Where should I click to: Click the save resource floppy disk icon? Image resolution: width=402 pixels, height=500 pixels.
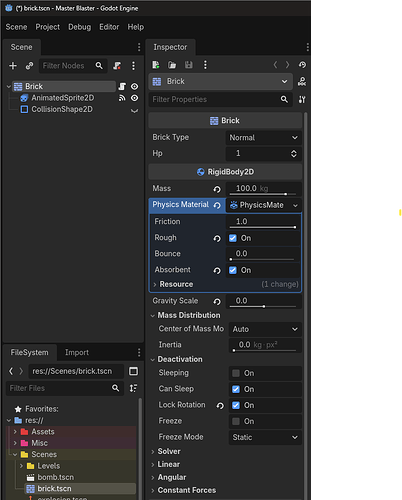[189, 65]
